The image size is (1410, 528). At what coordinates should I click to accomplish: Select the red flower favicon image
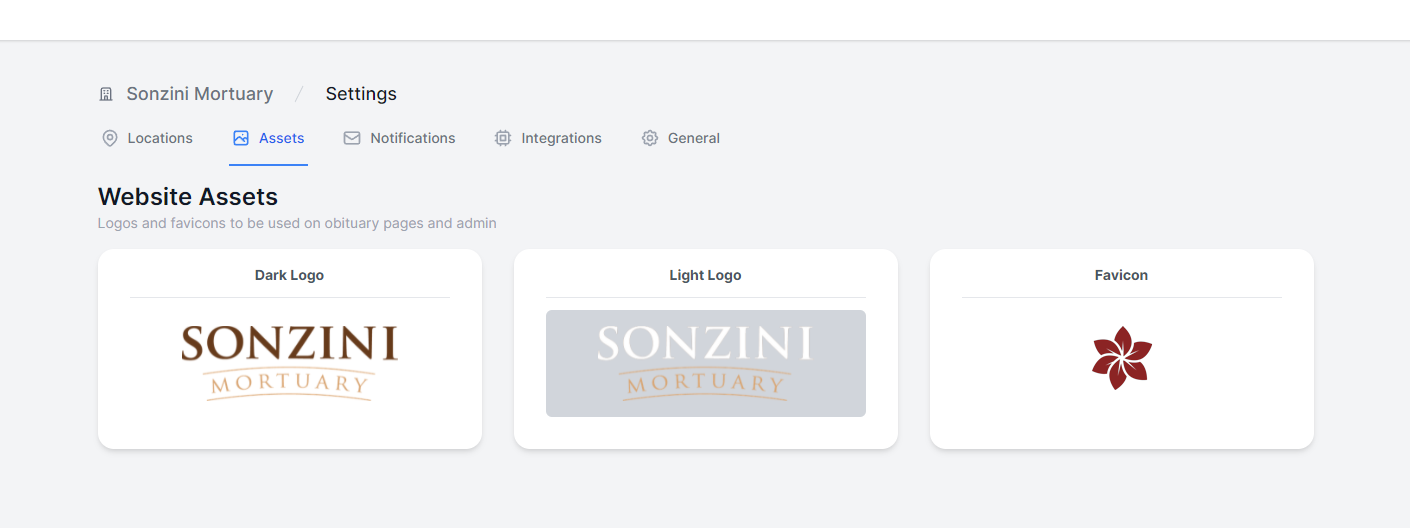pos(1122,358)
